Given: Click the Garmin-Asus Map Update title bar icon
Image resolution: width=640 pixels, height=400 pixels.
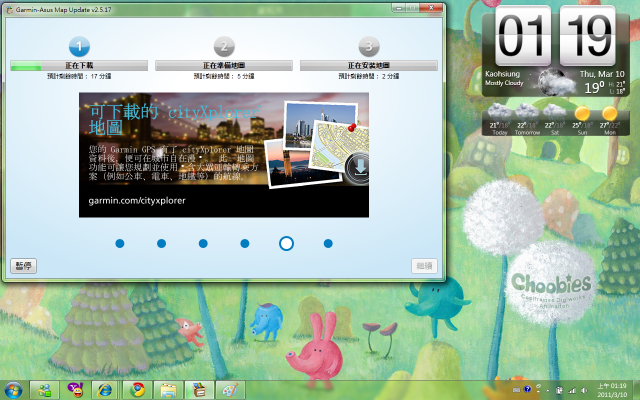Looking at the screenshot, I should [9, 9].
